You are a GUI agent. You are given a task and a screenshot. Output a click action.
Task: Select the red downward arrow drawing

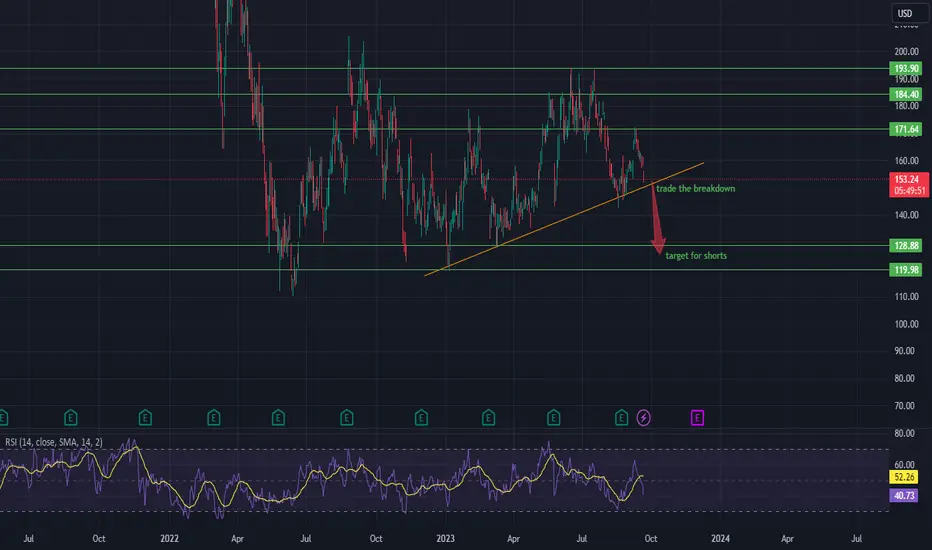pyautogui.click(x=657, y=219)
